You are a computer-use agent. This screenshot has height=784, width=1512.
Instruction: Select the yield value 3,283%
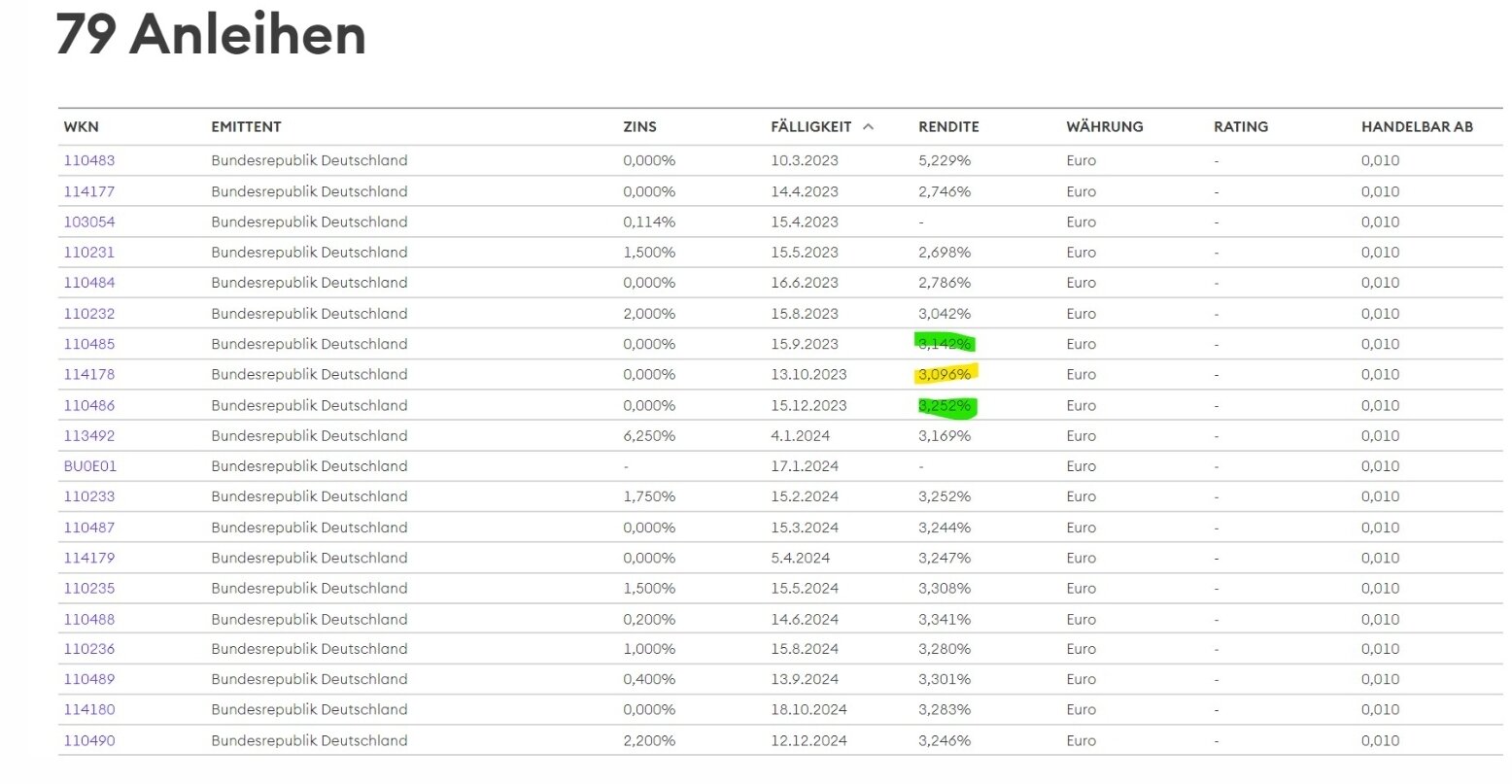945,709
